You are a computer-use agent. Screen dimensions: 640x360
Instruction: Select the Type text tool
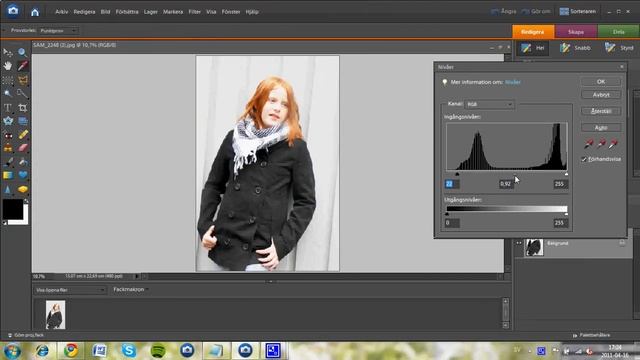tap(8, 107)
